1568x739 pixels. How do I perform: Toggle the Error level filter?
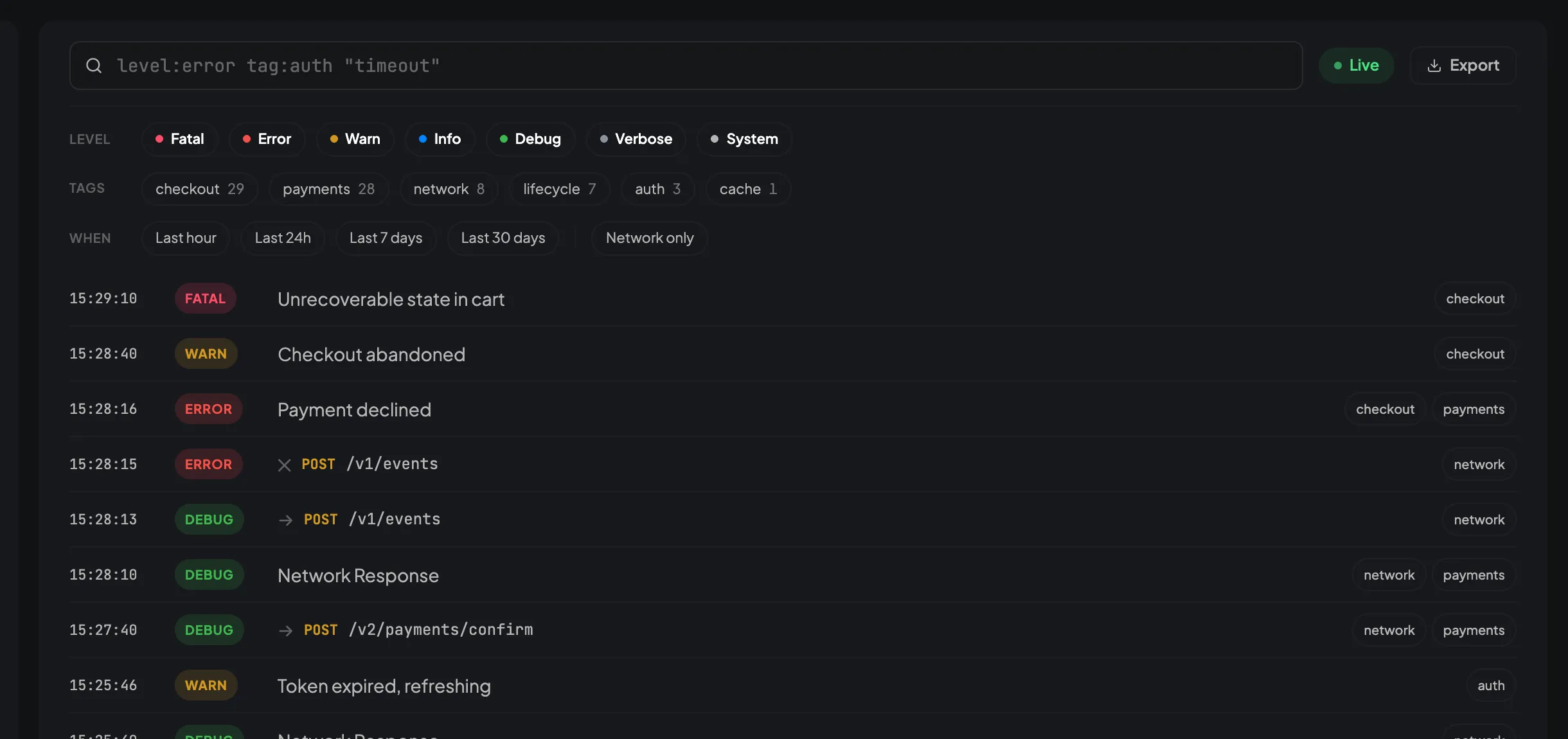coord(267,139)
